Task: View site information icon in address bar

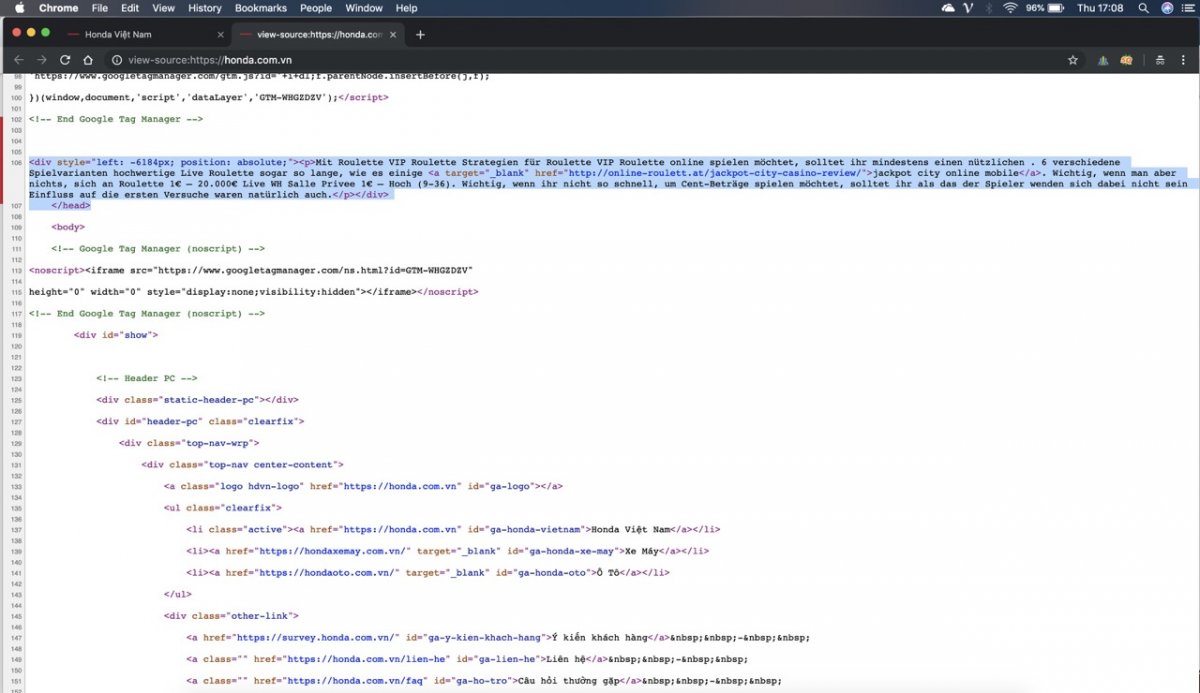Action: [117, 60]
